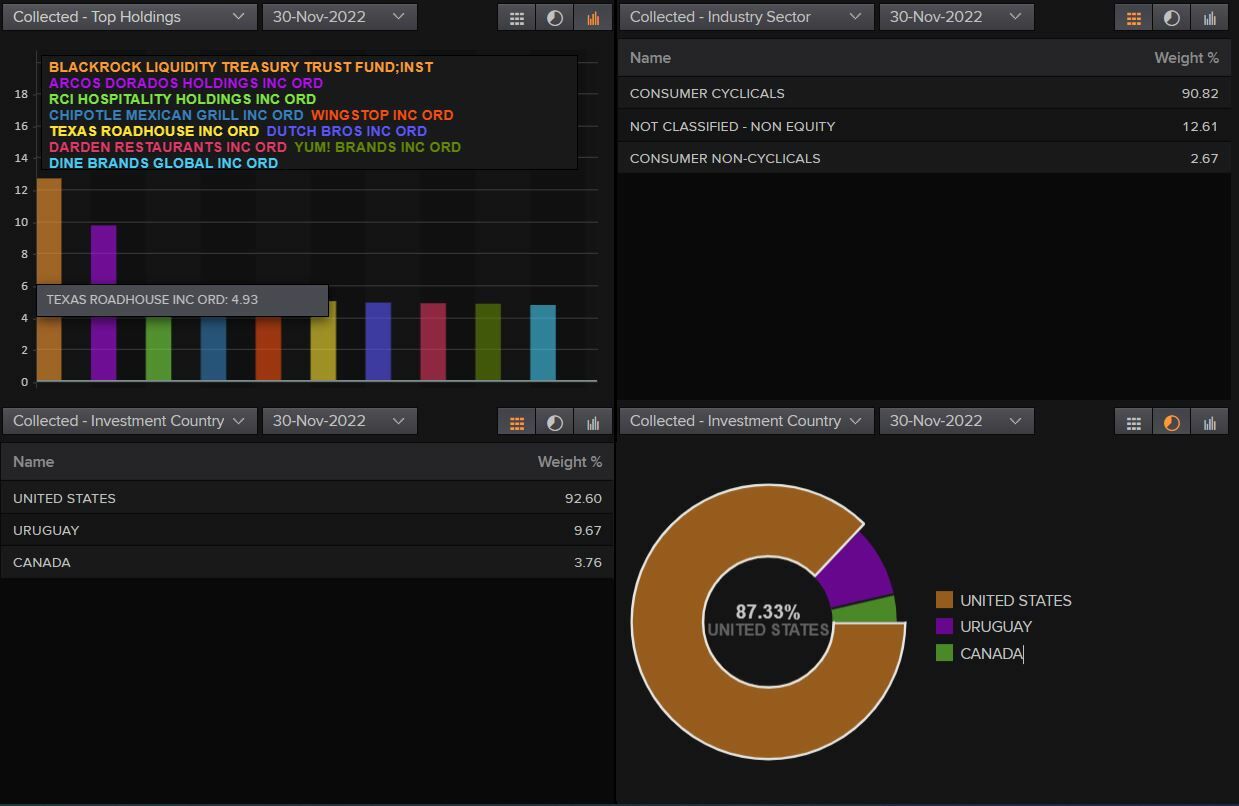1239x806 pixels.
Task: Show Industry Sector as pie chart
Action: (x=1171, y=18)
